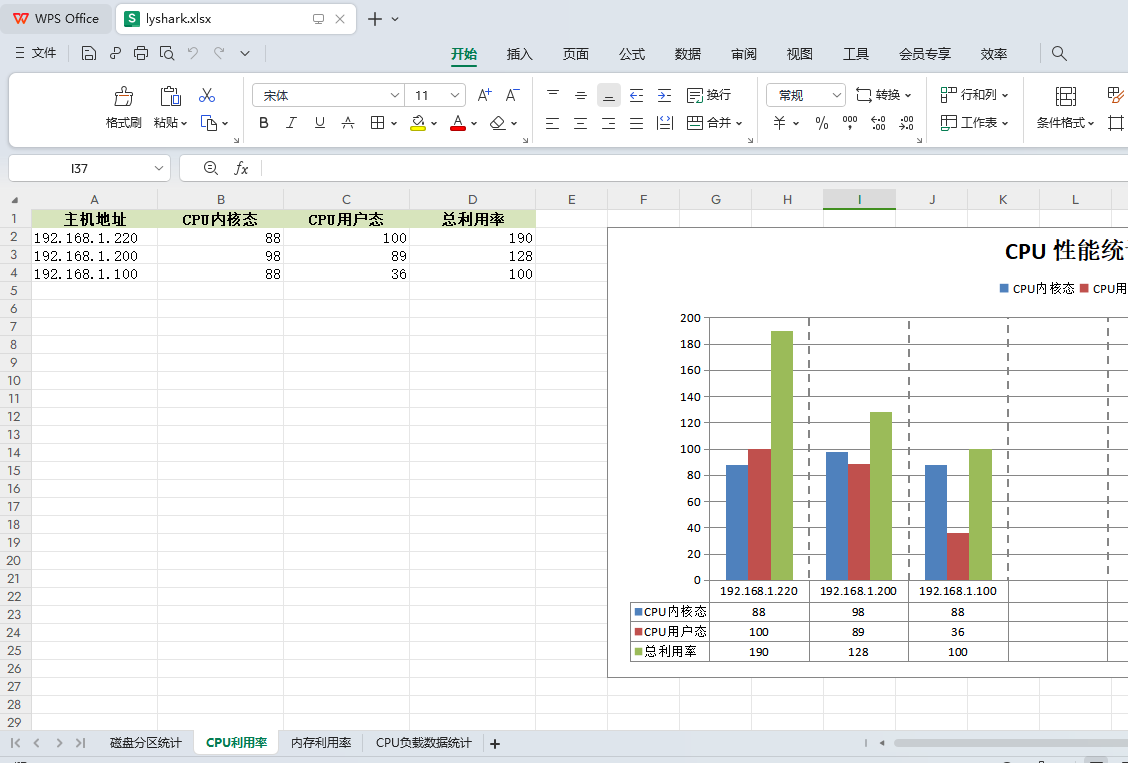Open the File (文件) menu
Screen dimensions: 1128x763
coord(35,53)
